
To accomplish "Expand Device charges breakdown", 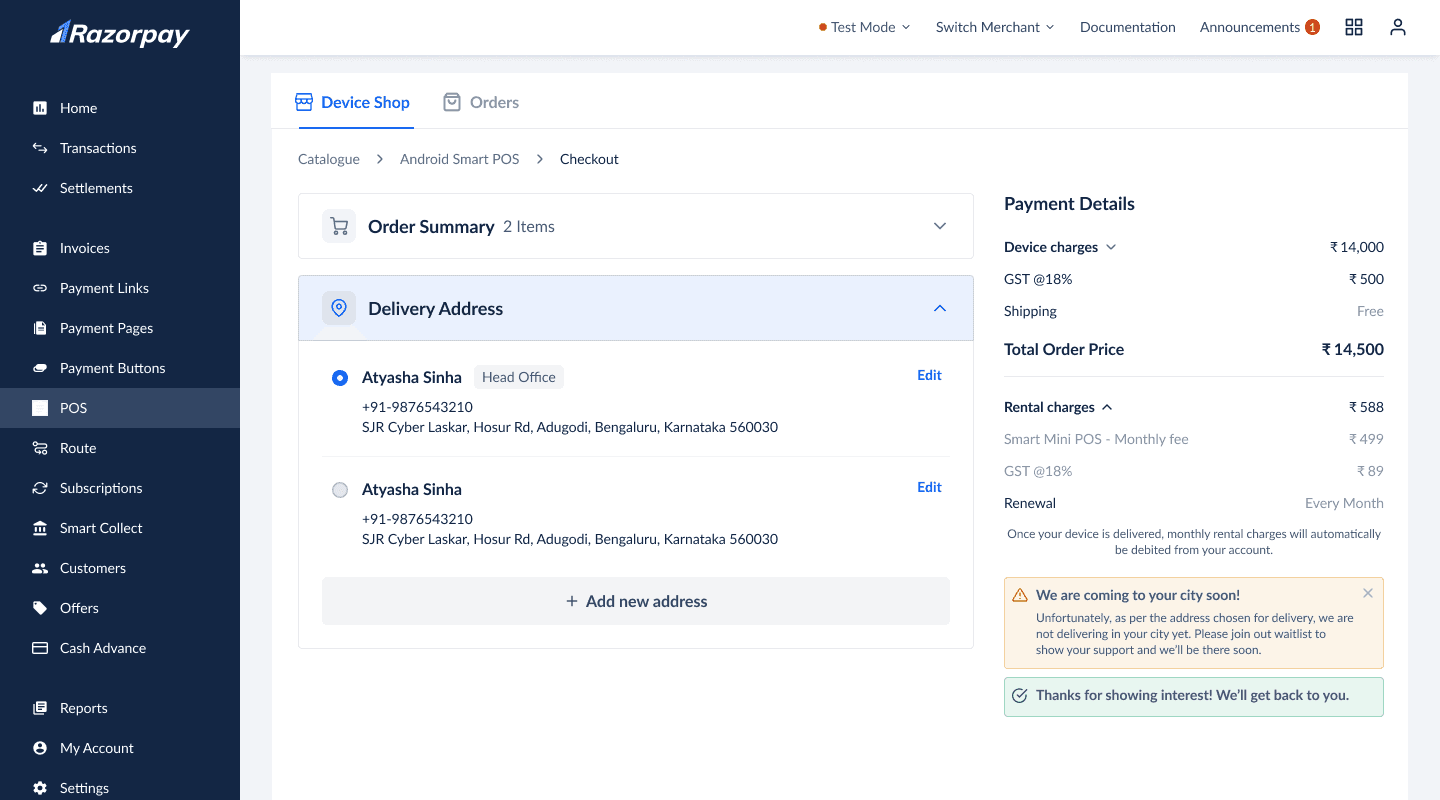I will click(x=1110, y=247).
